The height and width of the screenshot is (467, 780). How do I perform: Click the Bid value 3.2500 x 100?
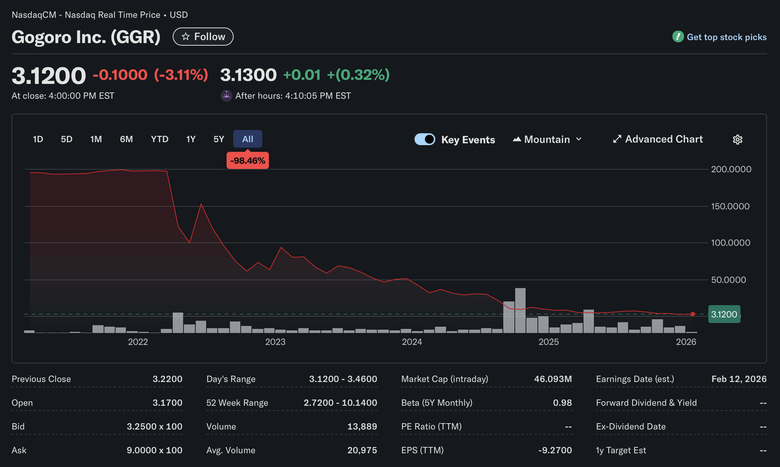154,427
